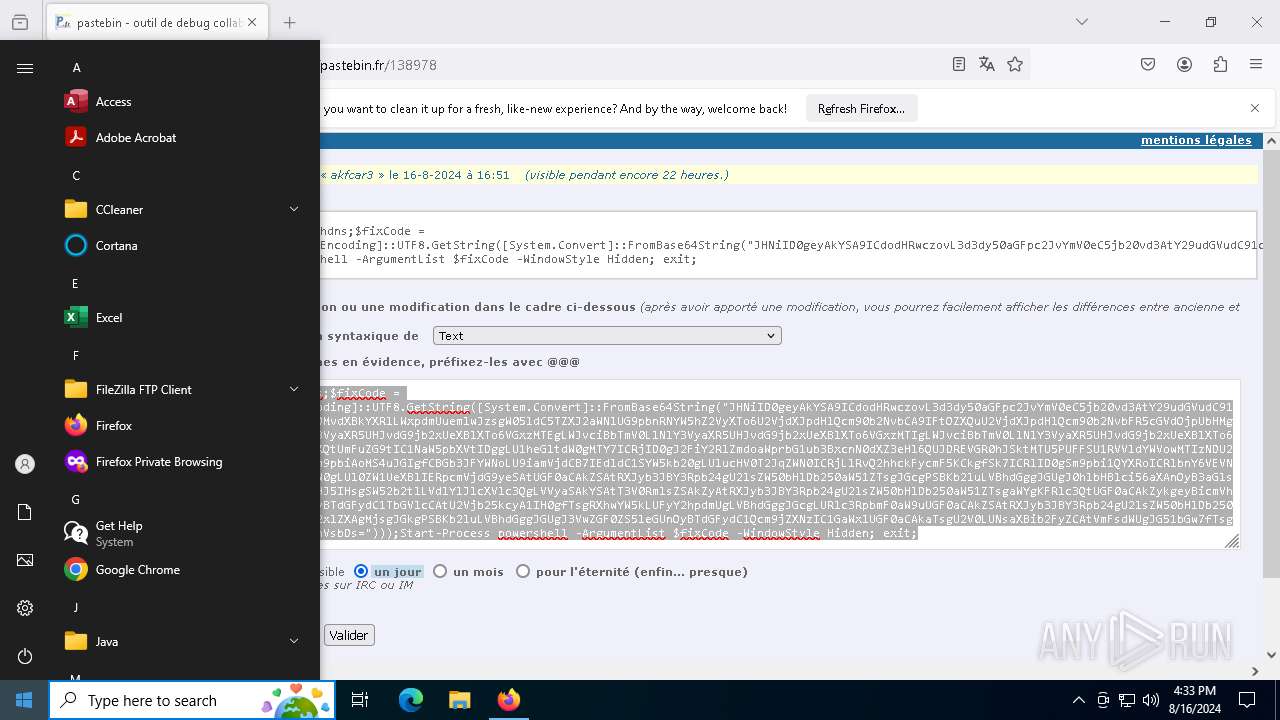Dismiss the Firefox refresh notification bar
The height and width of the screenshot is (720, 1280).
tap(1255, 108)
